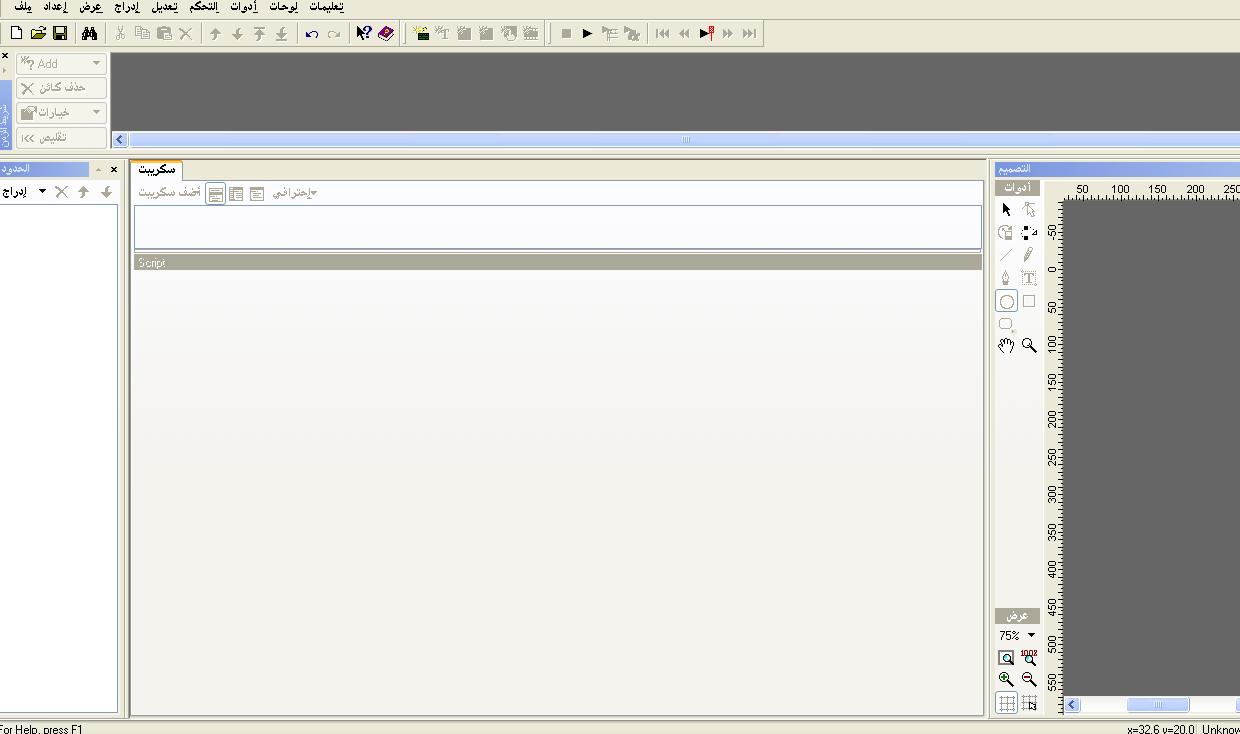Select the Ellipse drawing tool

pos(1006,302)
